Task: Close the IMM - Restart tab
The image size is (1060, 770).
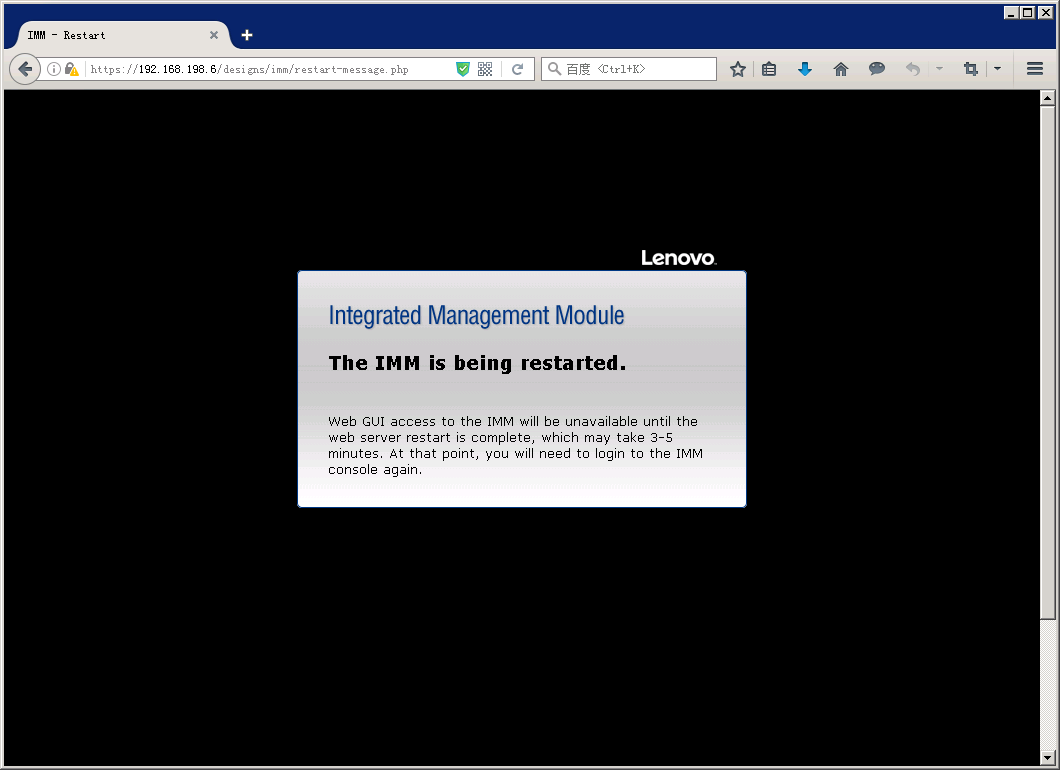Action: pos(214,35)
